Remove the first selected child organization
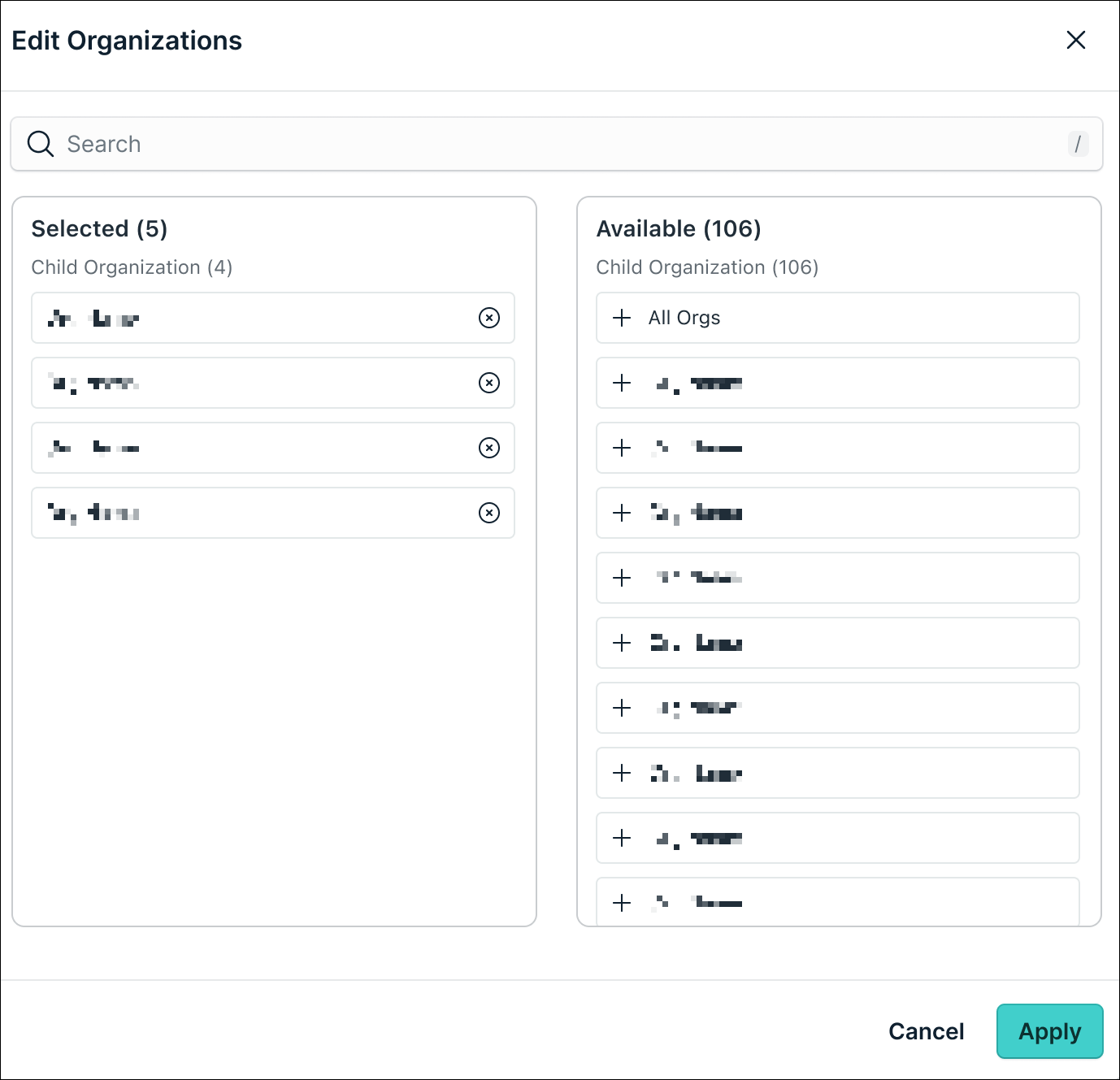Viewport: 1120px width, 1080px height. pyautogui.click(x=489, y=318)
